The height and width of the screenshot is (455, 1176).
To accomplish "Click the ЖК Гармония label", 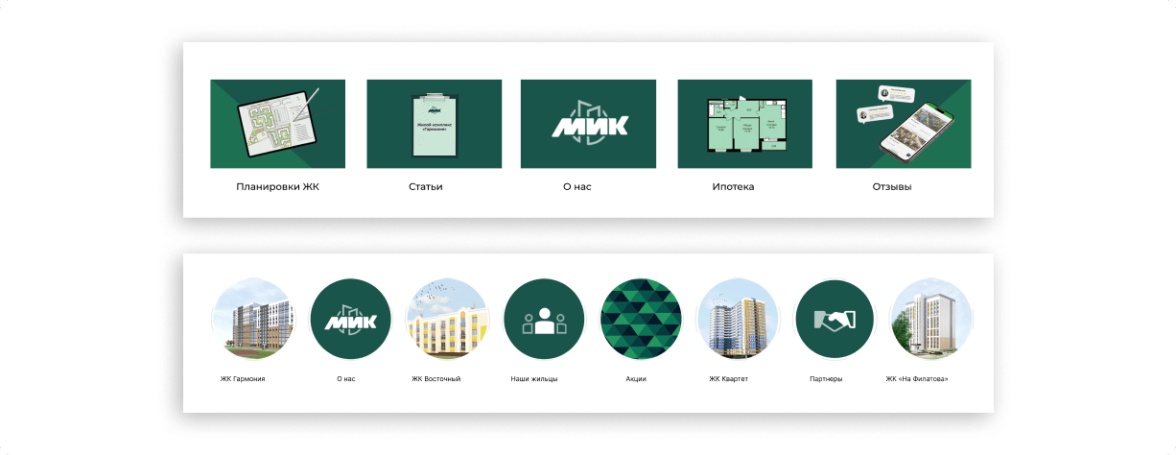I will point(243,379).
